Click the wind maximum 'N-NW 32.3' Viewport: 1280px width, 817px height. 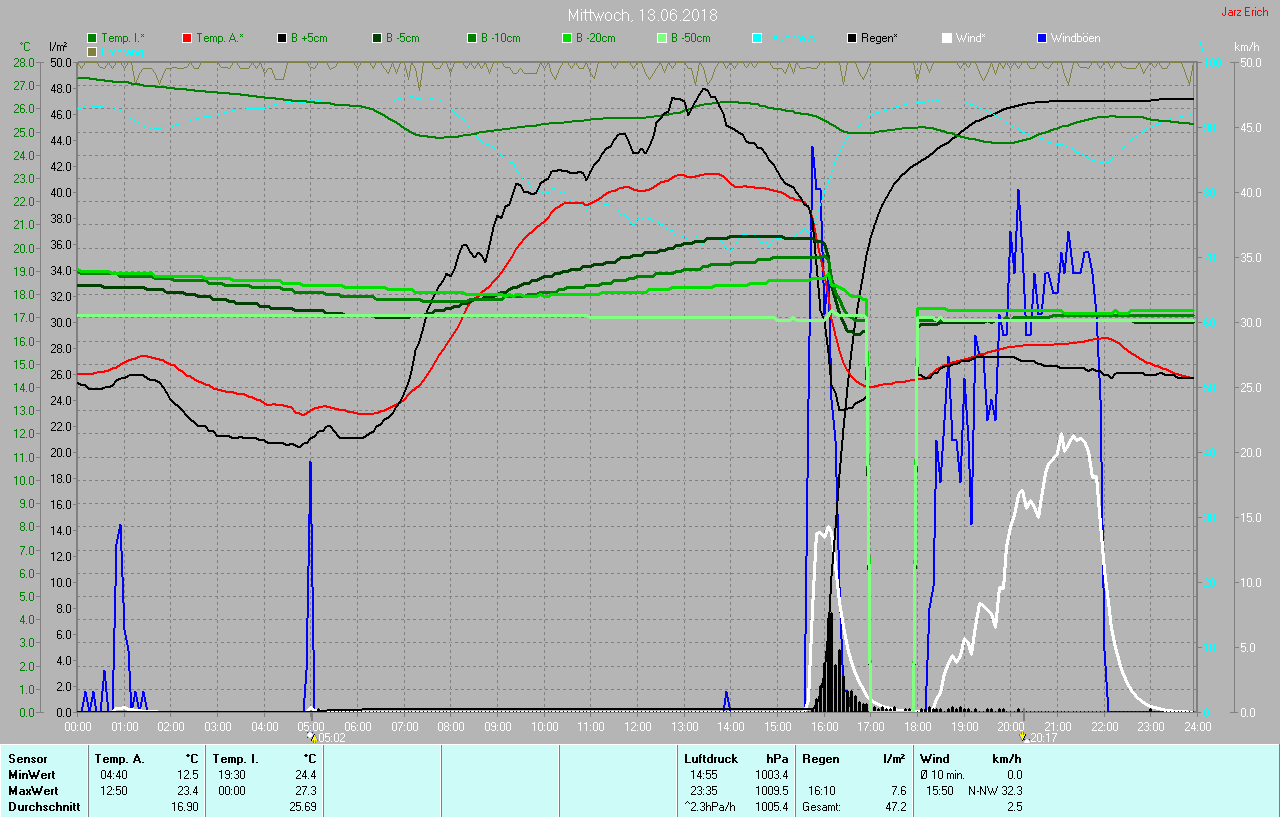pyautogui.click(x=995, y=791)
